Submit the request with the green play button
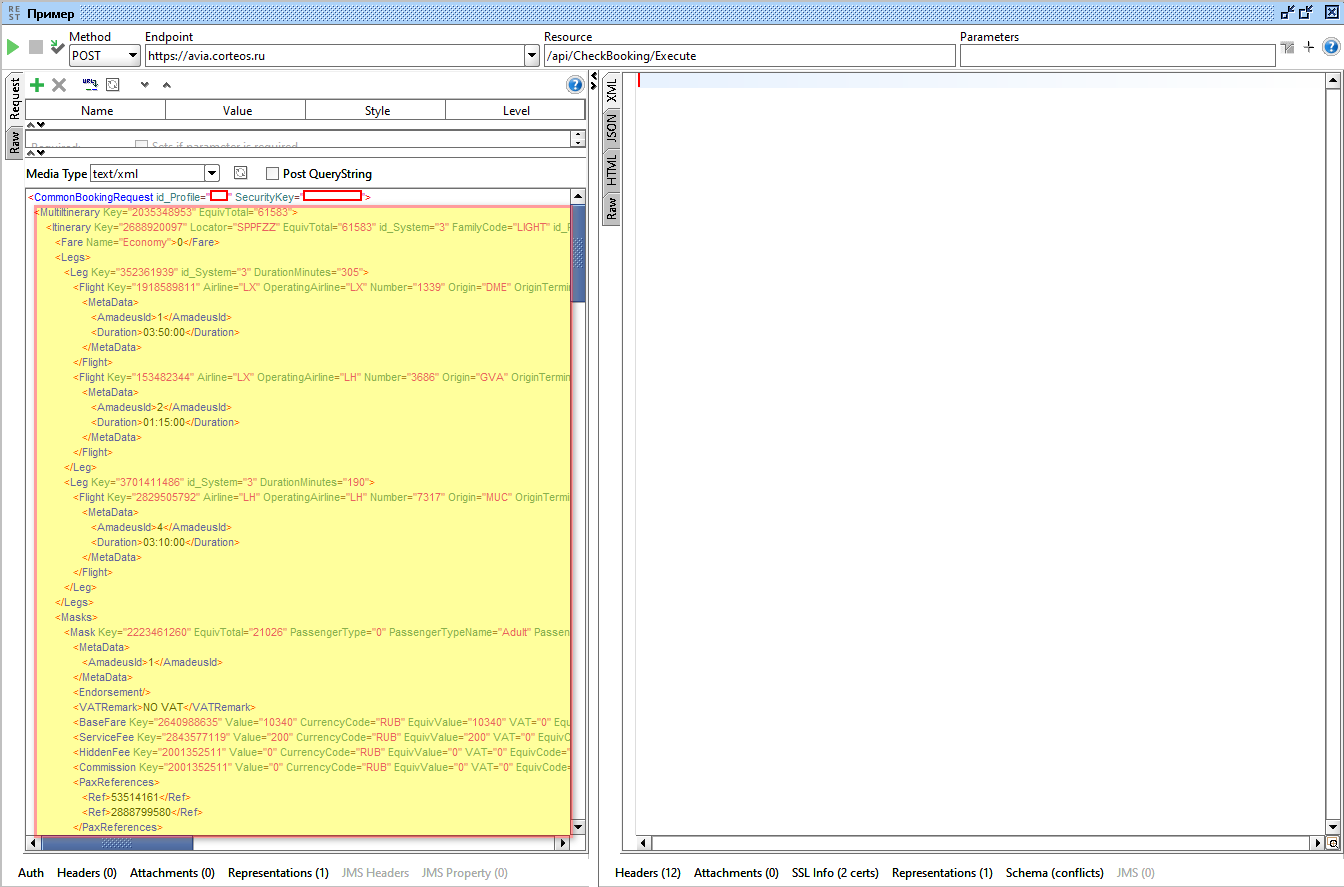Viewport: 1344px width, 887px height. coord(13,47)
